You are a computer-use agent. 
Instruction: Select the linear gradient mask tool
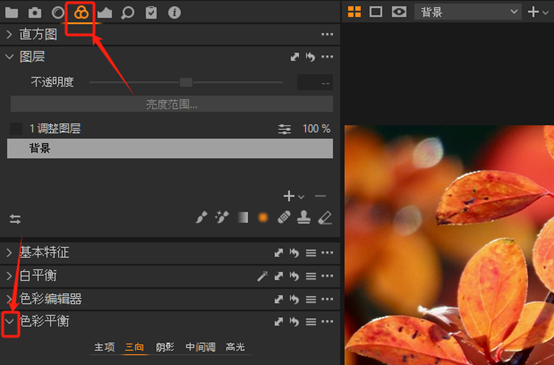click(243, 218)
